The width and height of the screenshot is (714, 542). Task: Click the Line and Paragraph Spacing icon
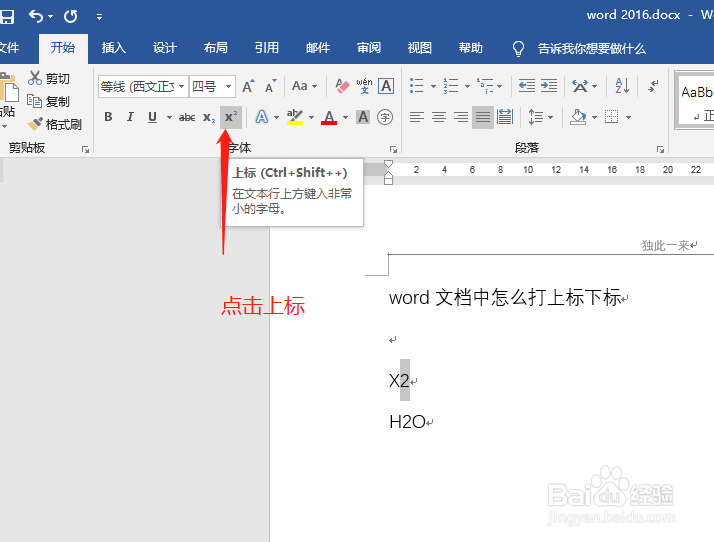point(536,117)
